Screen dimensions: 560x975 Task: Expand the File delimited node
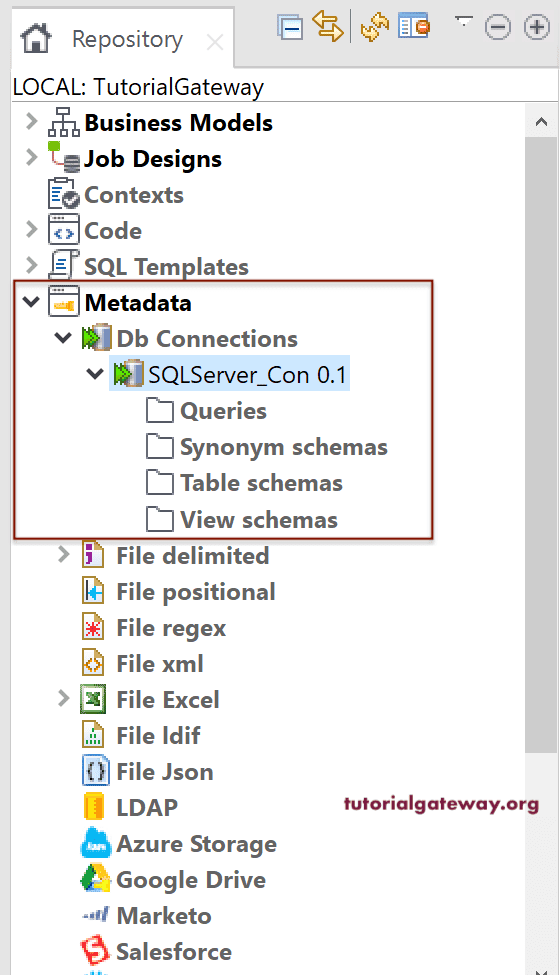coord(63,554)
